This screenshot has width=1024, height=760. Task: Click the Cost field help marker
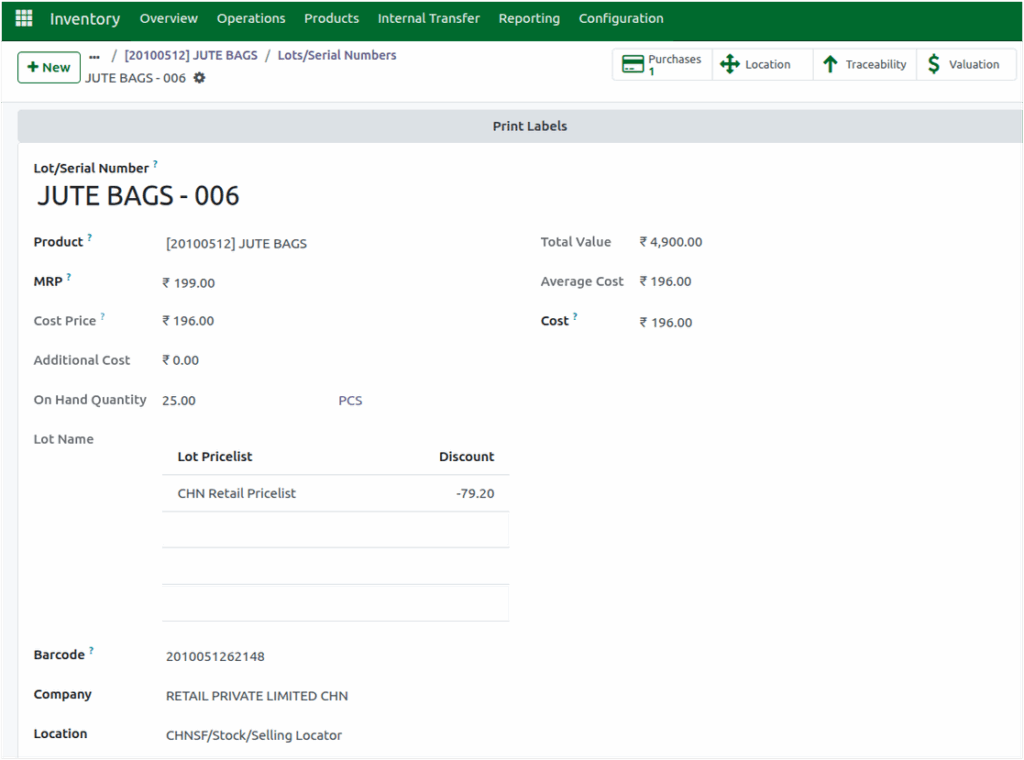(x=573, y=315)
